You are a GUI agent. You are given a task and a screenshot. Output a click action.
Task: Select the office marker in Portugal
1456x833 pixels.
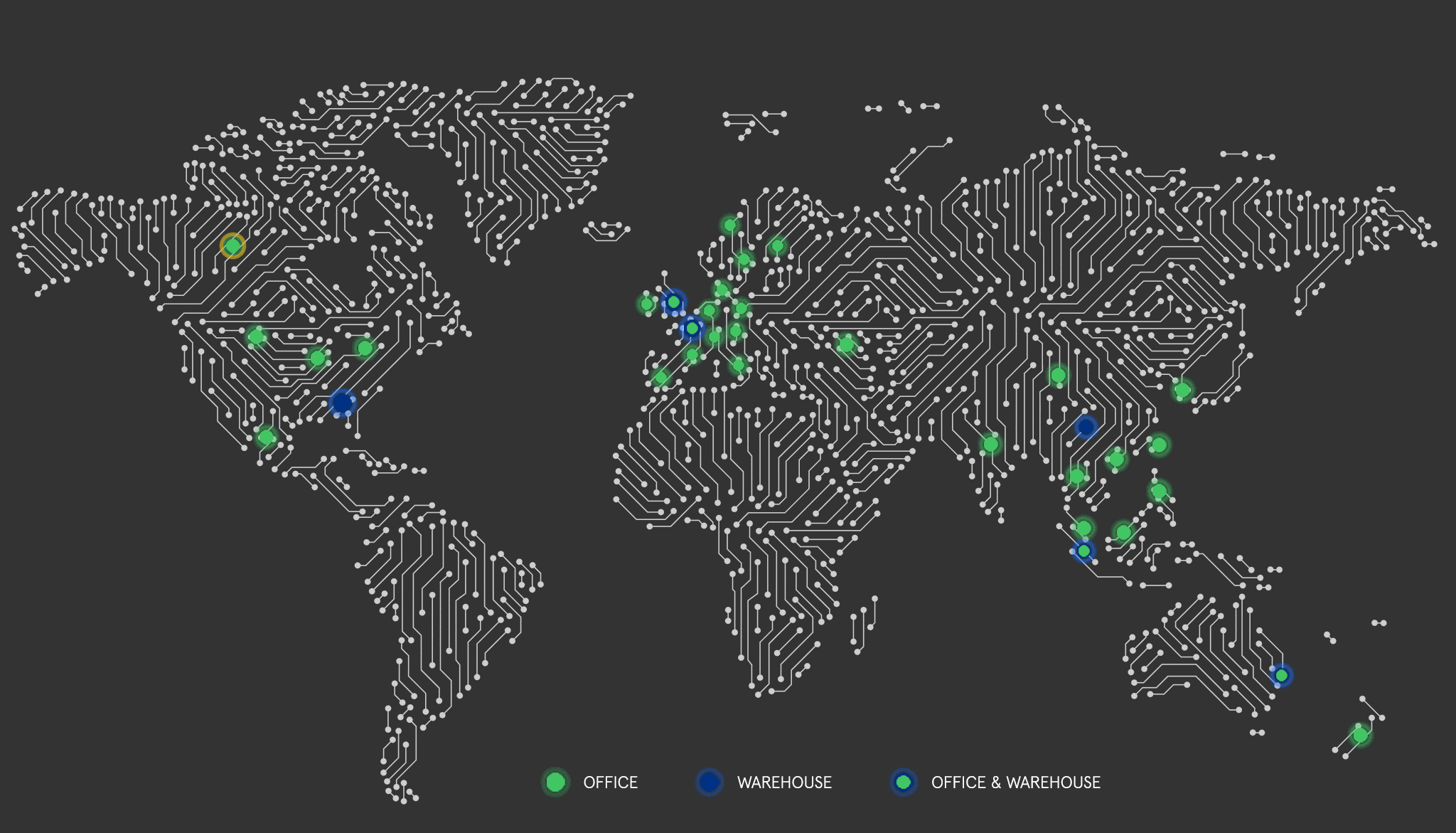661,377
